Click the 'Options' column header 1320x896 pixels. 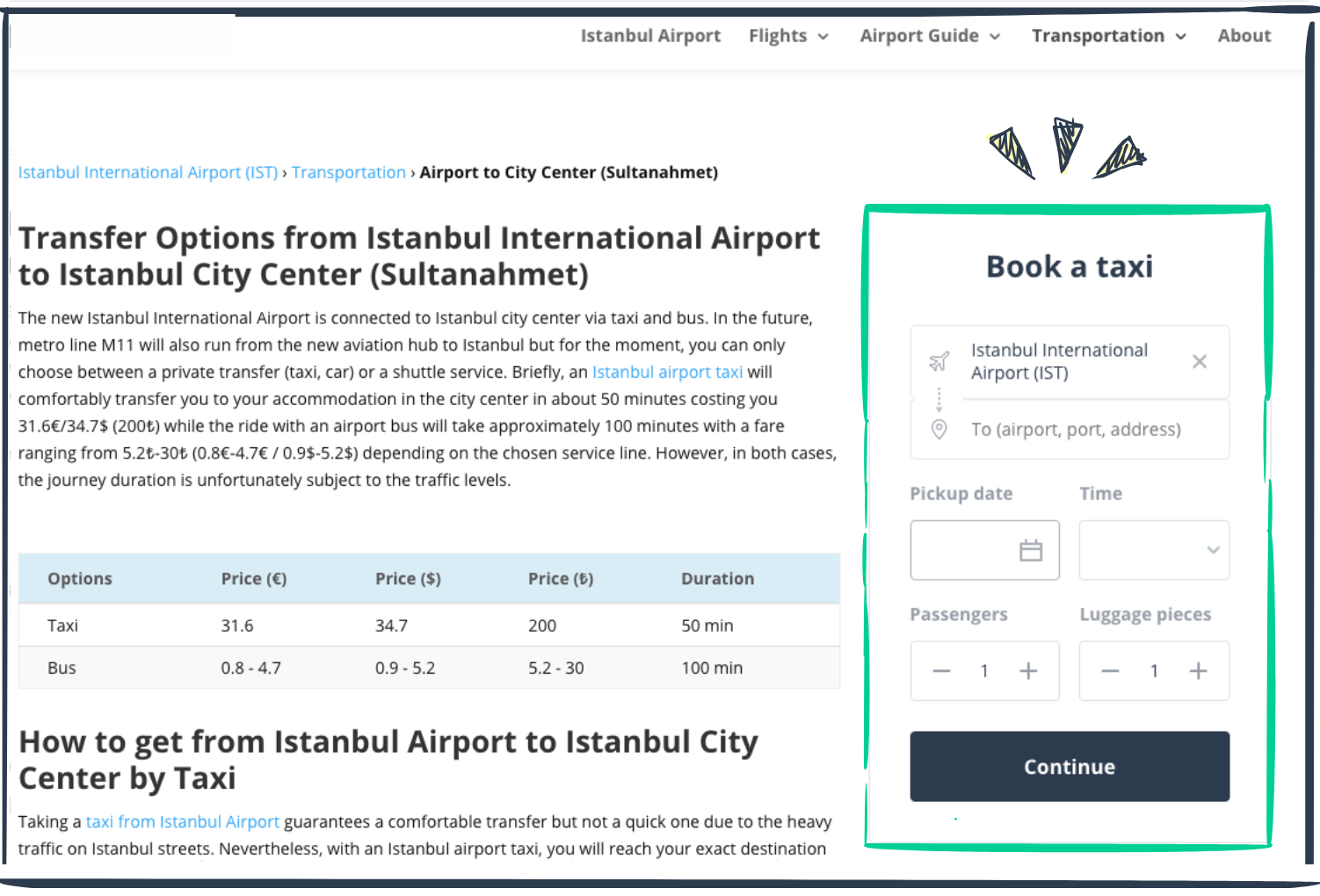click(80, 579)
